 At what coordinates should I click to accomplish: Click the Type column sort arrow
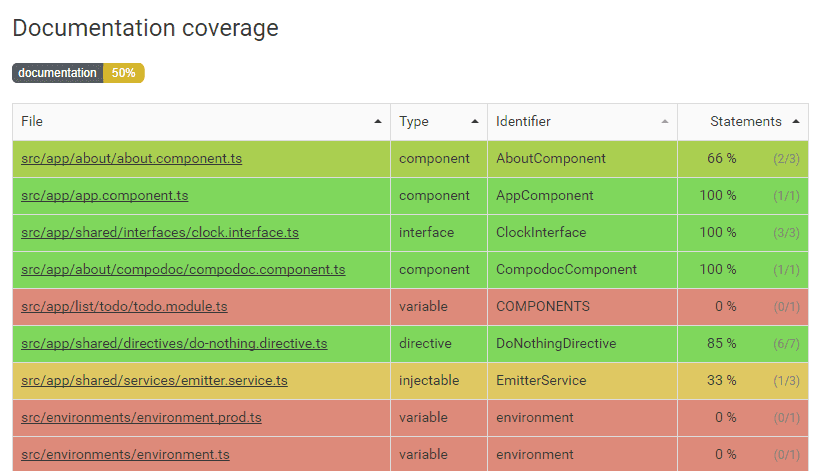pos(475,122)
